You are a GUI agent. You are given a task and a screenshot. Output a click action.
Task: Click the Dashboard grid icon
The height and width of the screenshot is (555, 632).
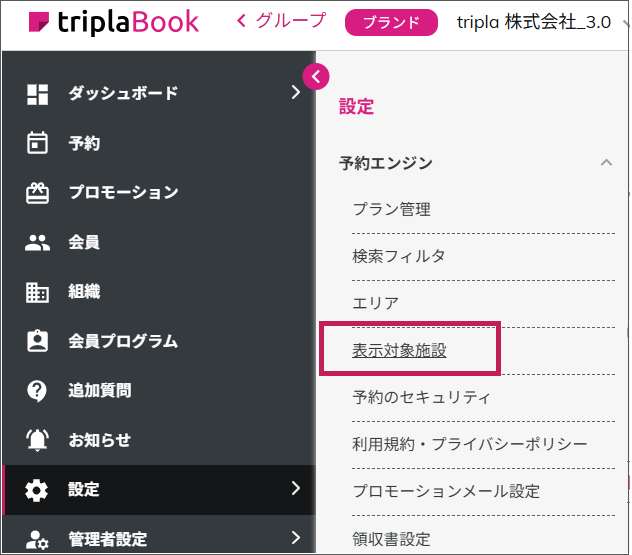37,94
